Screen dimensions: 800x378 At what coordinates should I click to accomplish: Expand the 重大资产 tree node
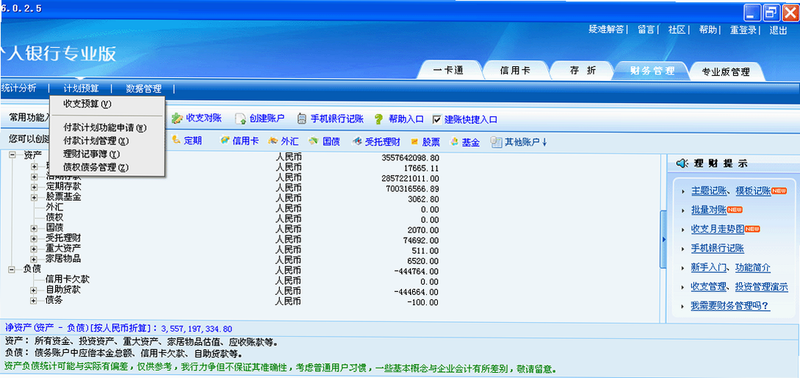click(x=34, y=249)
